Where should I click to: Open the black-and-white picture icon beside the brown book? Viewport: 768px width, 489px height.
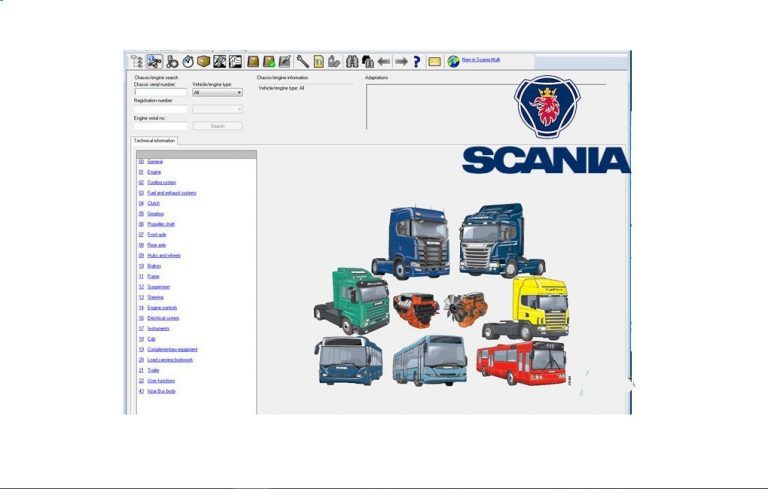236,62
